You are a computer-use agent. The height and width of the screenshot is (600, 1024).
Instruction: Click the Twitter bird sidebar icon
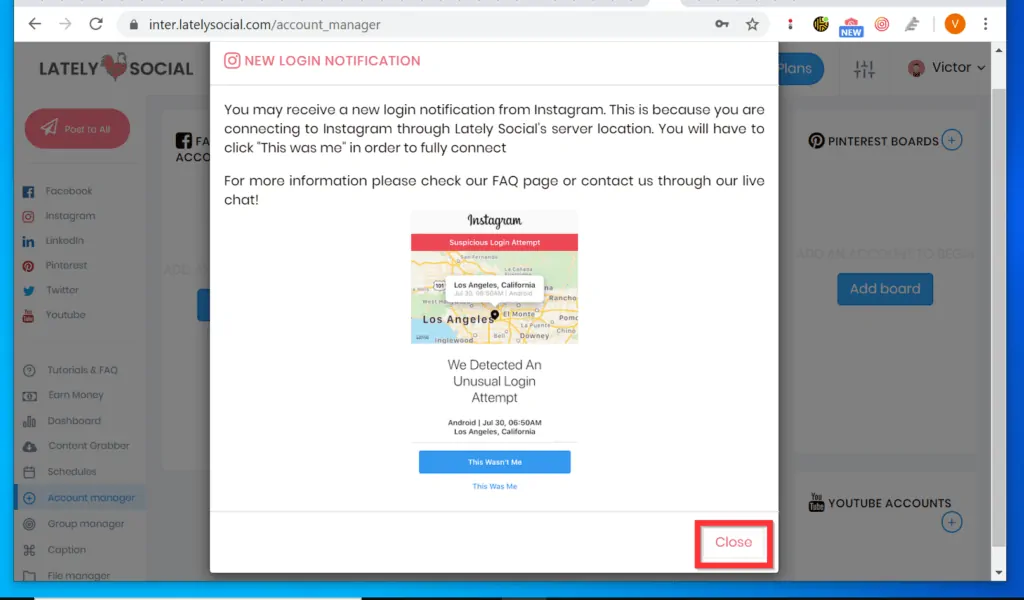[x=28, y=291]
